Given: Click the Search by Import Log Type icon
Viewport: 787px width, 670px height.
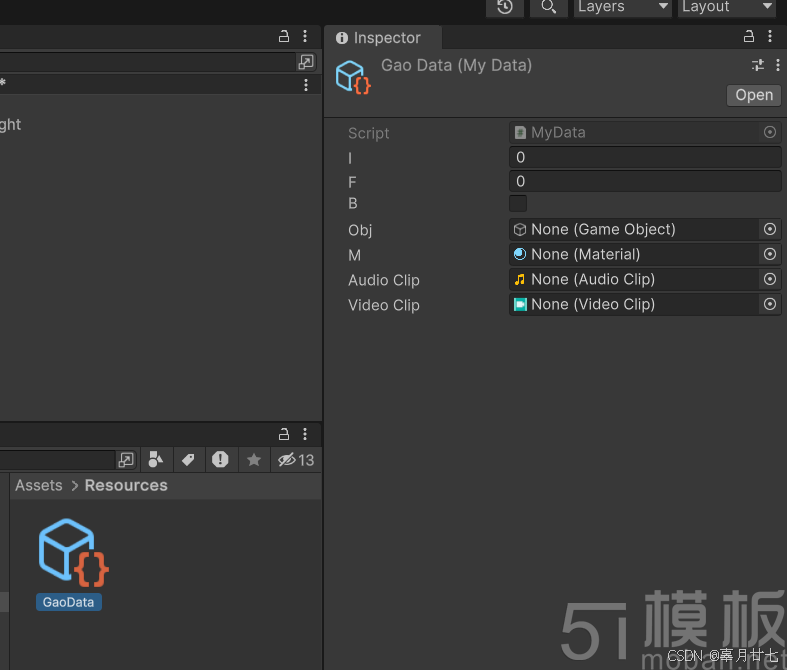Looking at the screenshot, I should point(220,459).
